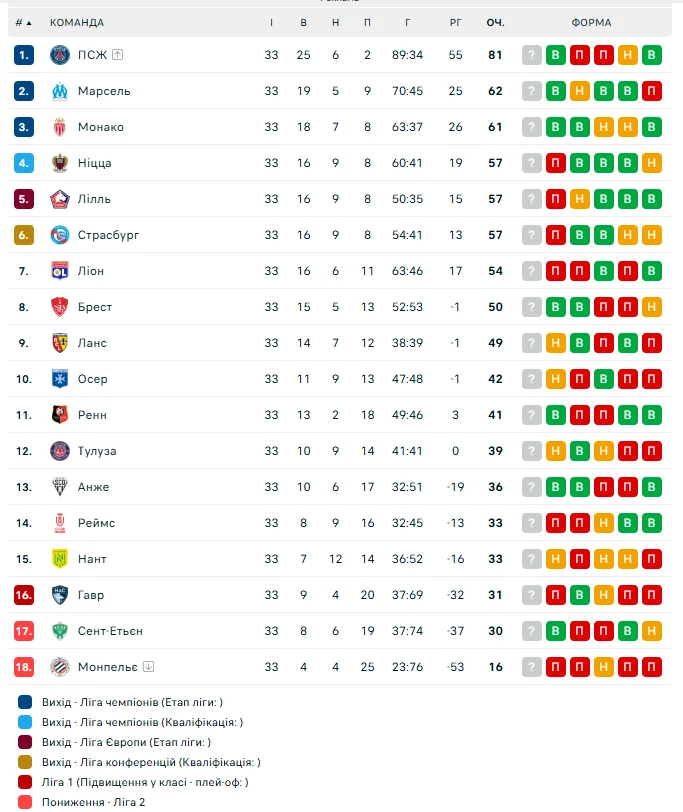Sort the table by rank column #

(x=23, y=22)
